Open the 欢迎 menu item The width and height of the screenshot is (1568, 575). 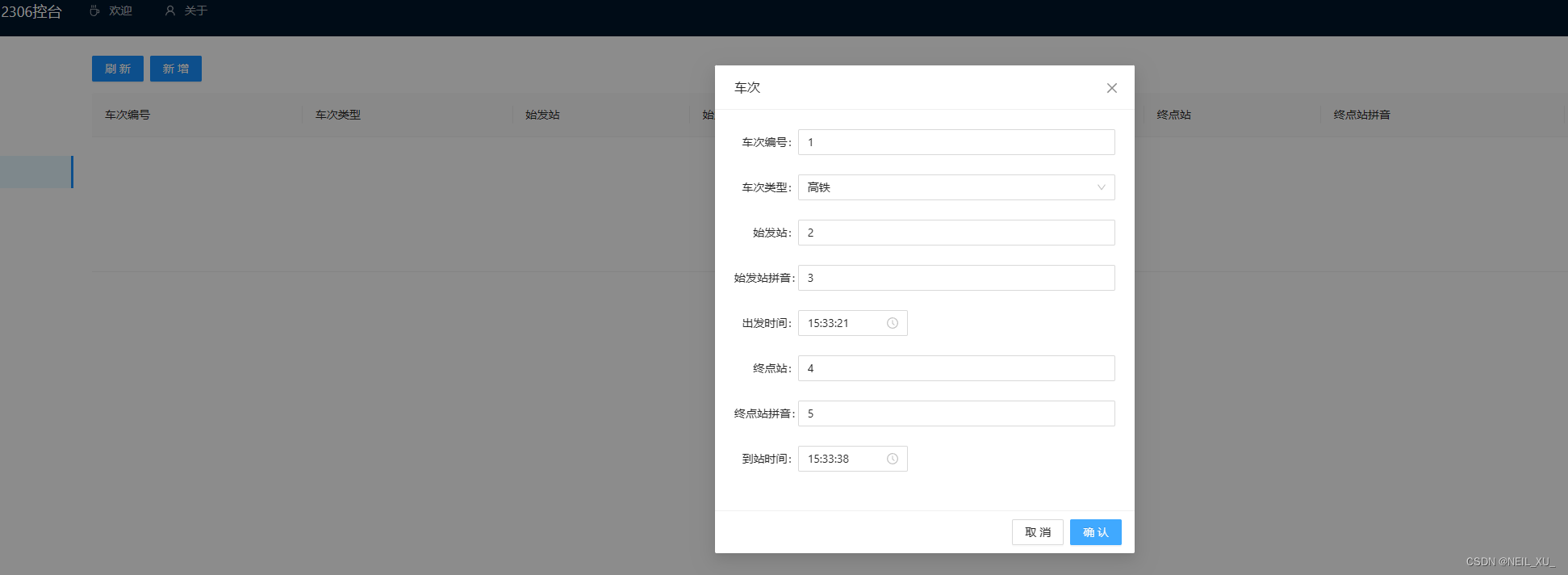click(111, 10)
